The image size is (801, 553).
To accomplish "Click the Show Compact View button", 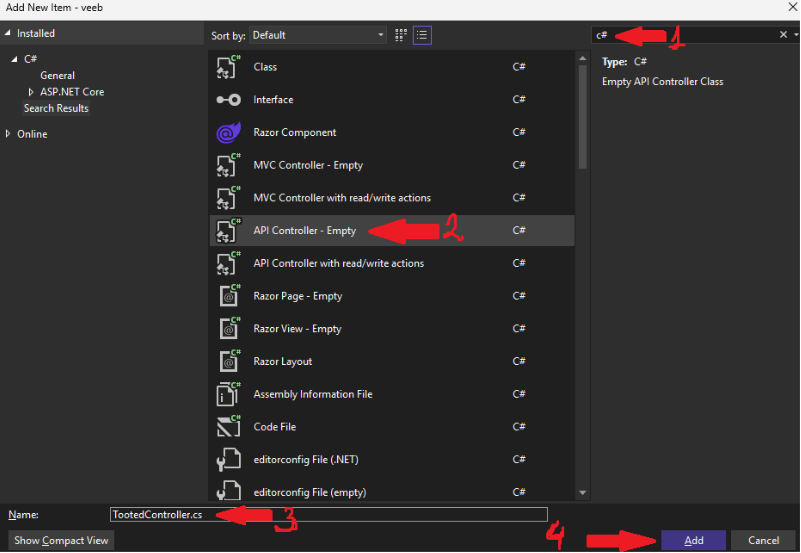I will (61, 541).
